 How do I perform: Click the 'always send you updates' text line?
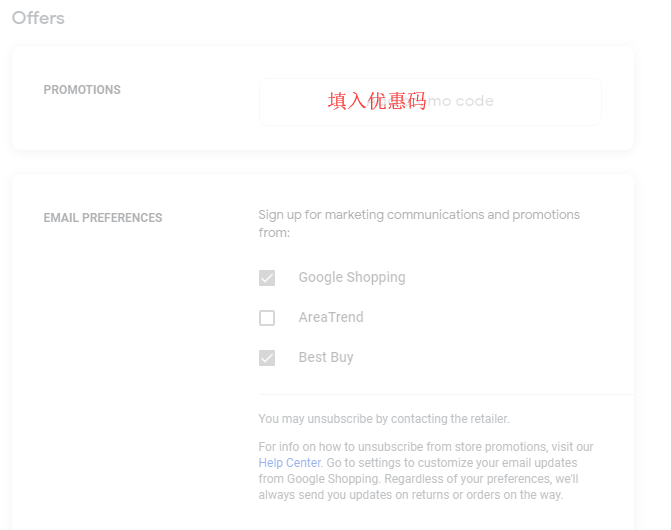(410, 495)
